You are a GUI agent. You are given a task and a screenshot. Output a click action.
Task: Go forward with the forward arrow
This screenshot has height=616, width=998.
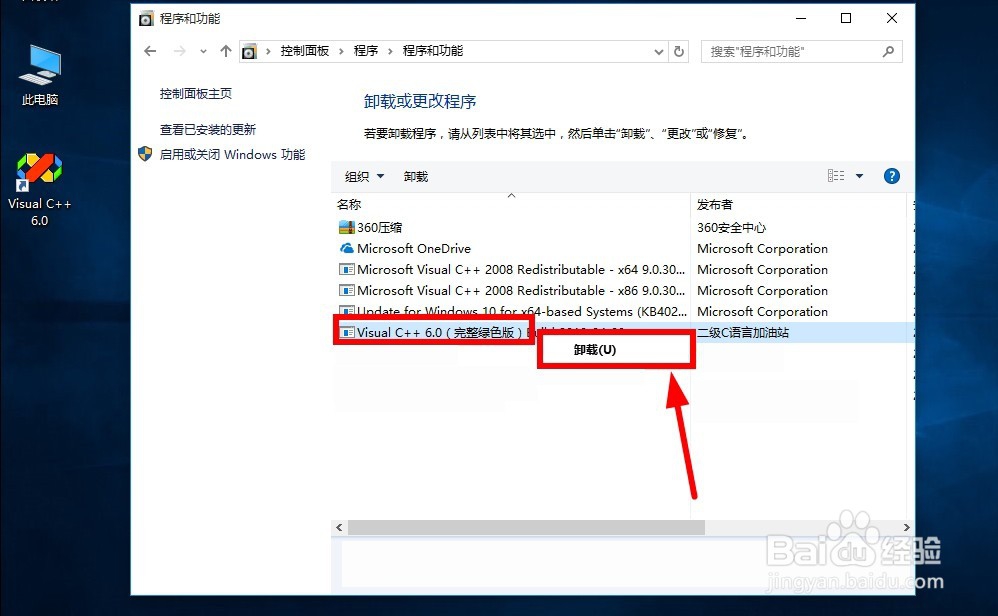click(x=179, y=51)
